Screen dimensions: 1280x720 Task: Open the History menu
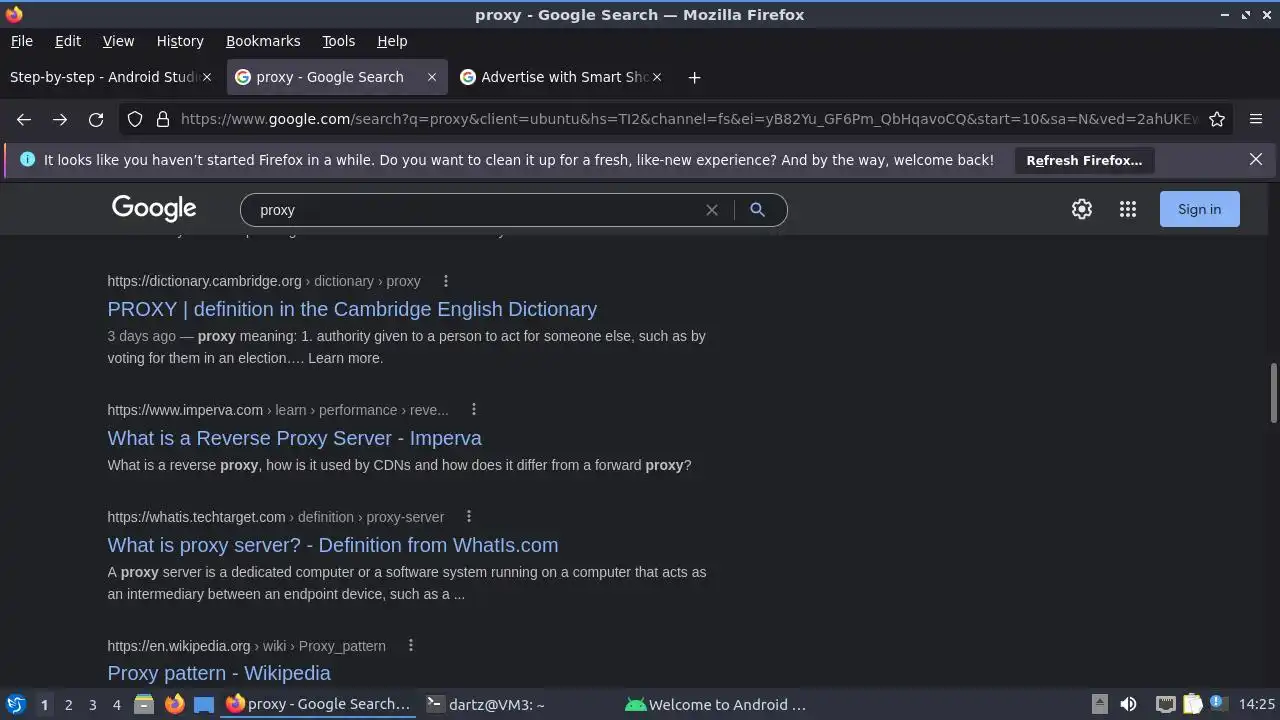[180, 41]
